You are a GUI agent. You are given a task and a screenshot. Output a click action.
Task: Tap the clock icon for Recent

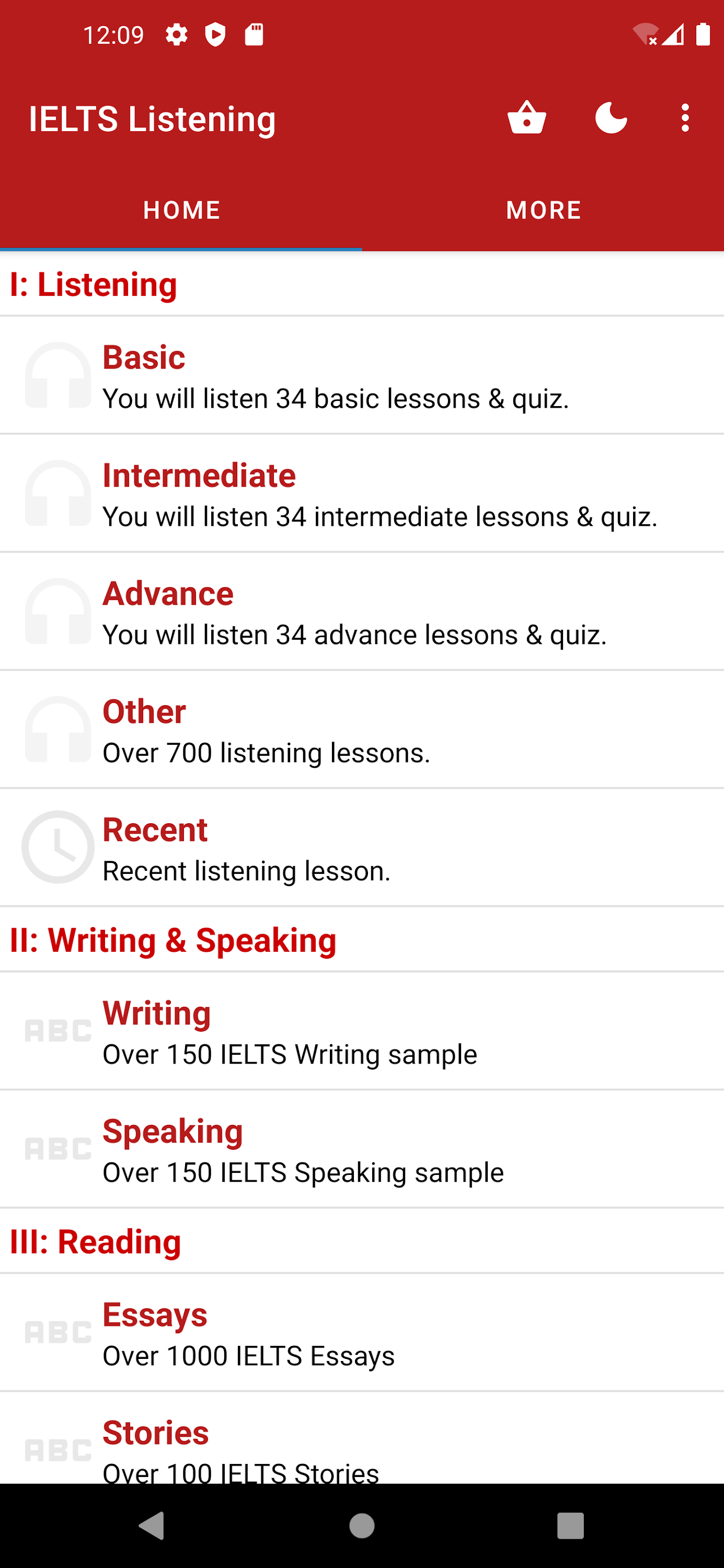pyautogui.click(x=58, y=847)
